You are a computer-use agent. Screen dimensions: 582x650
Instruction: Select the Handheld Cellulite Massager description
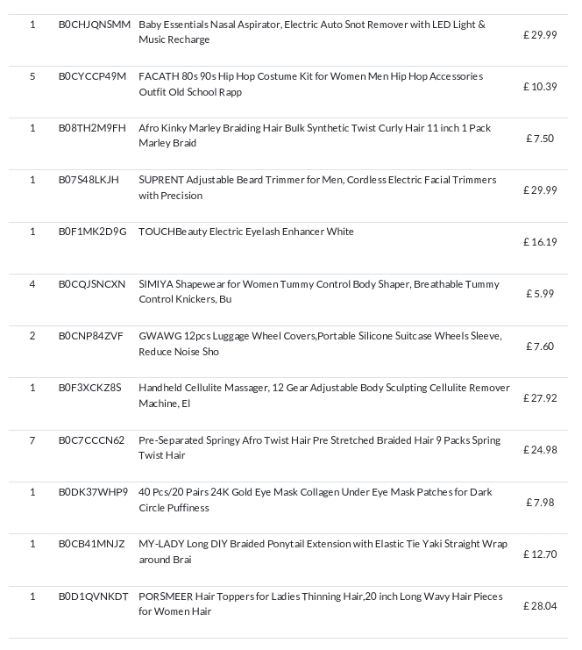(x=324, y=395)
